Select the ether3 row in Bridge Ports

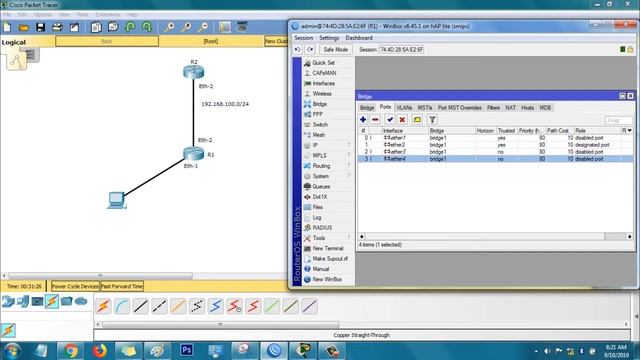click(x=495, y=152)
